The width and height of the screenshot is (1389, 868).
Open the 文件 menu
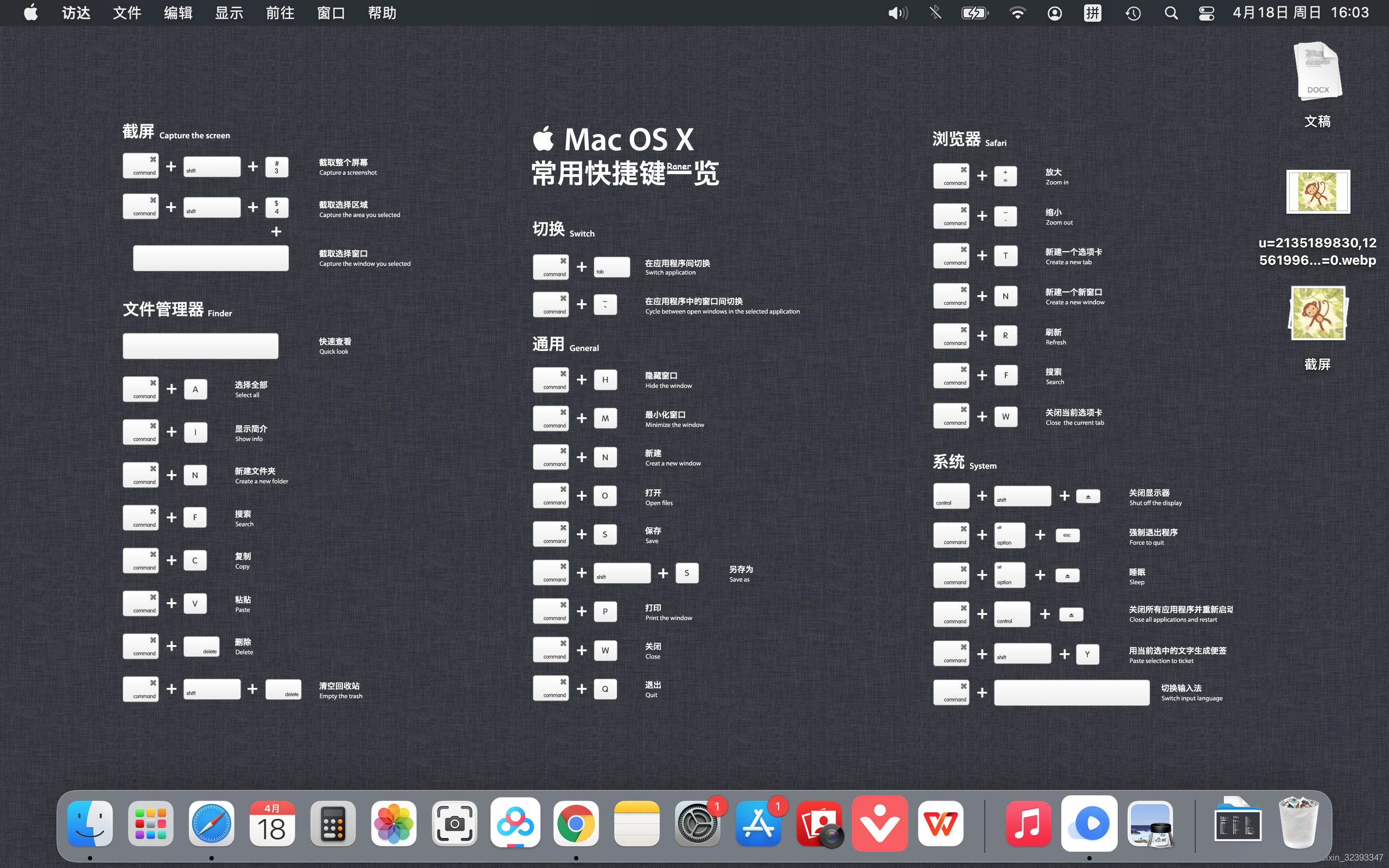pos(128,12)
